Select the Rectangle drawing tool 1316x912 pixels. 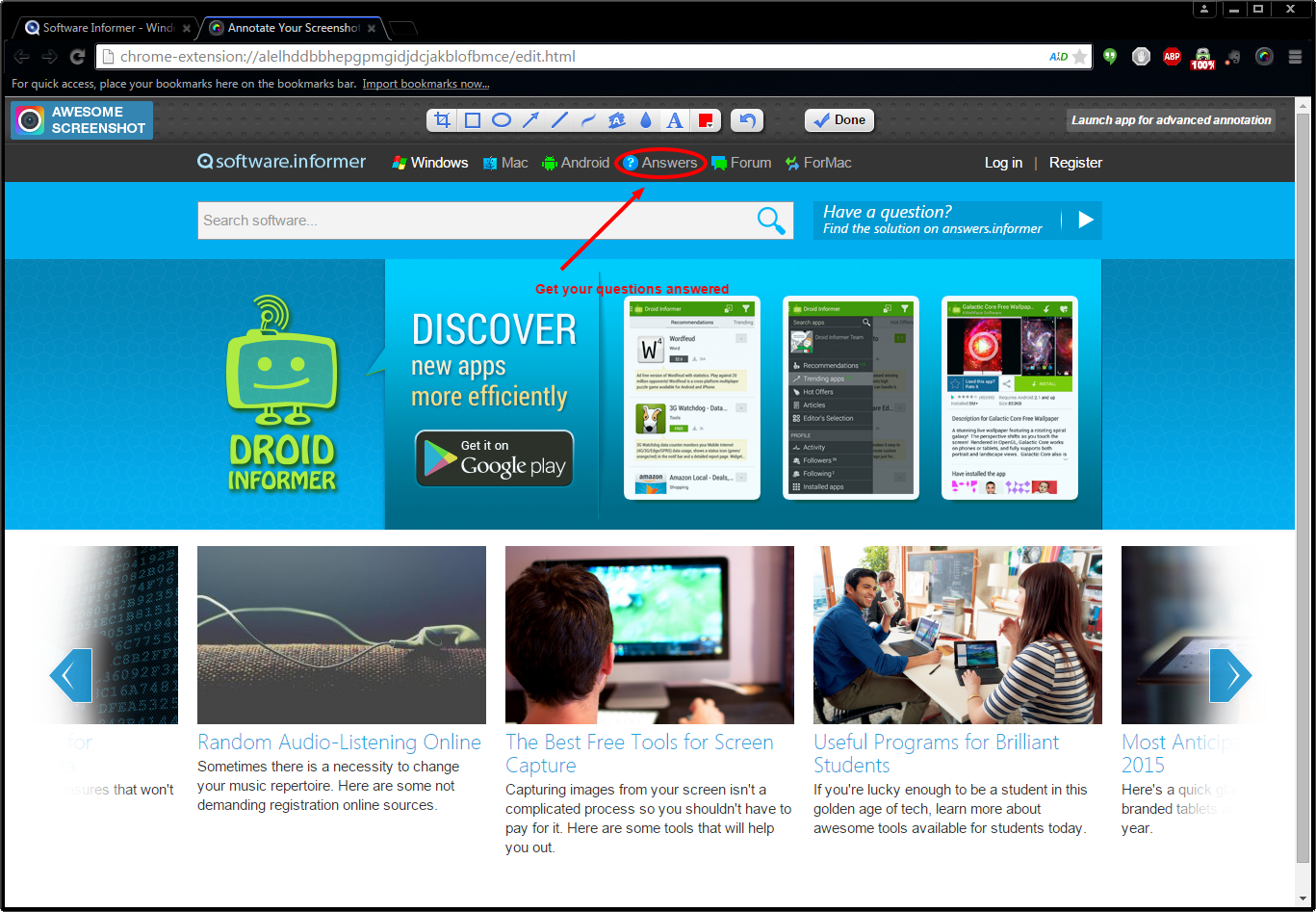(x=473, y=120)
